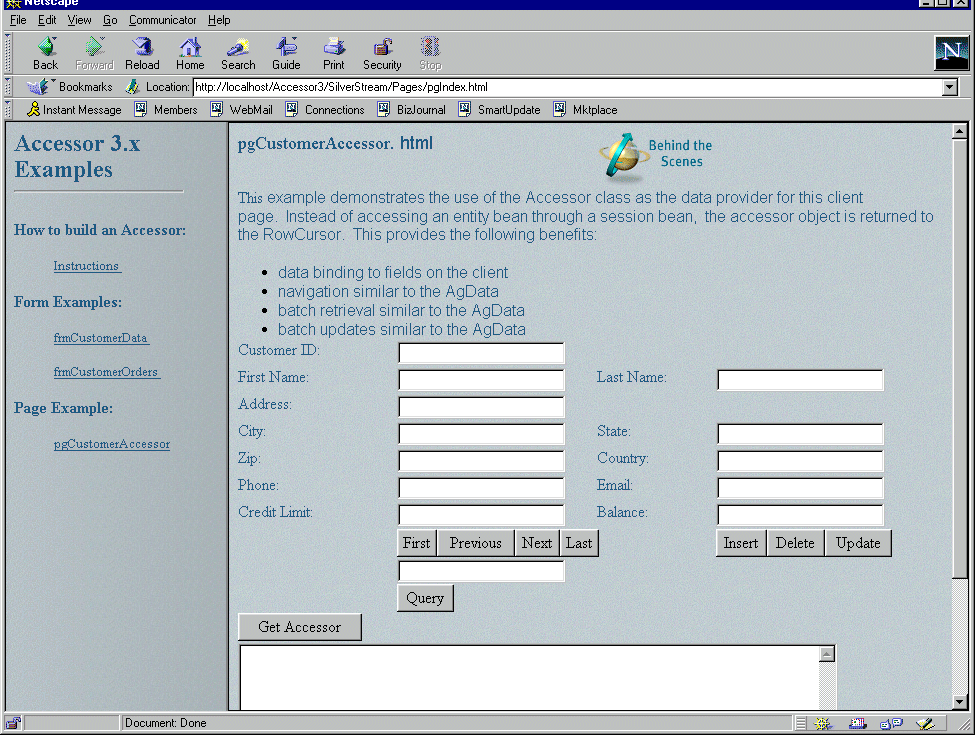Open the Guide toolbar button
975x735 pixels.
(x=286, y=53)
